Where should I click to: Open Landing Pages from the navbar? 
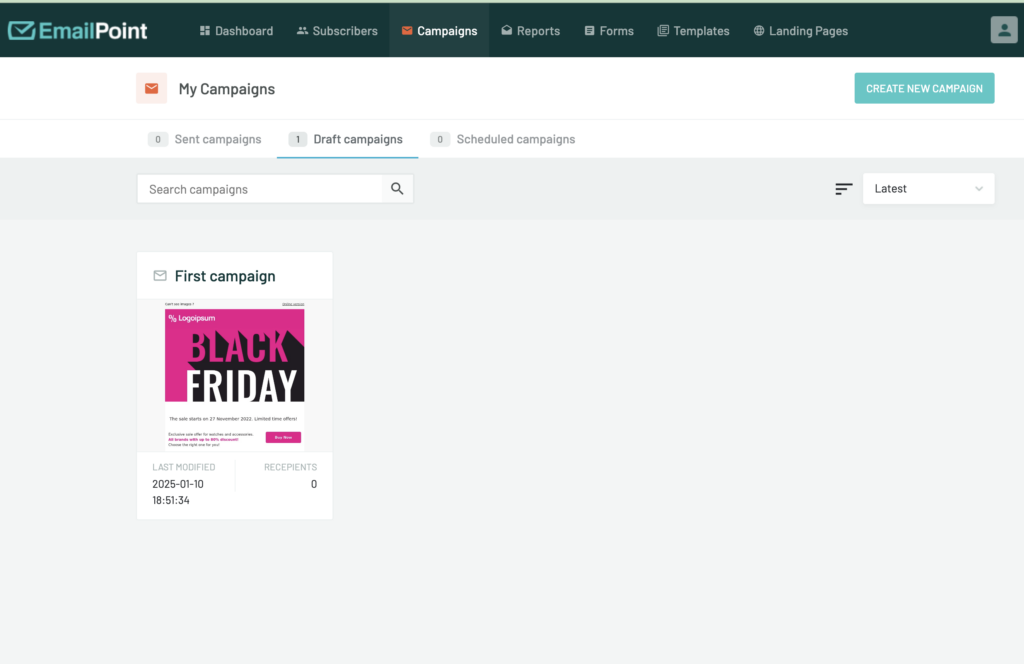(800, 31)
